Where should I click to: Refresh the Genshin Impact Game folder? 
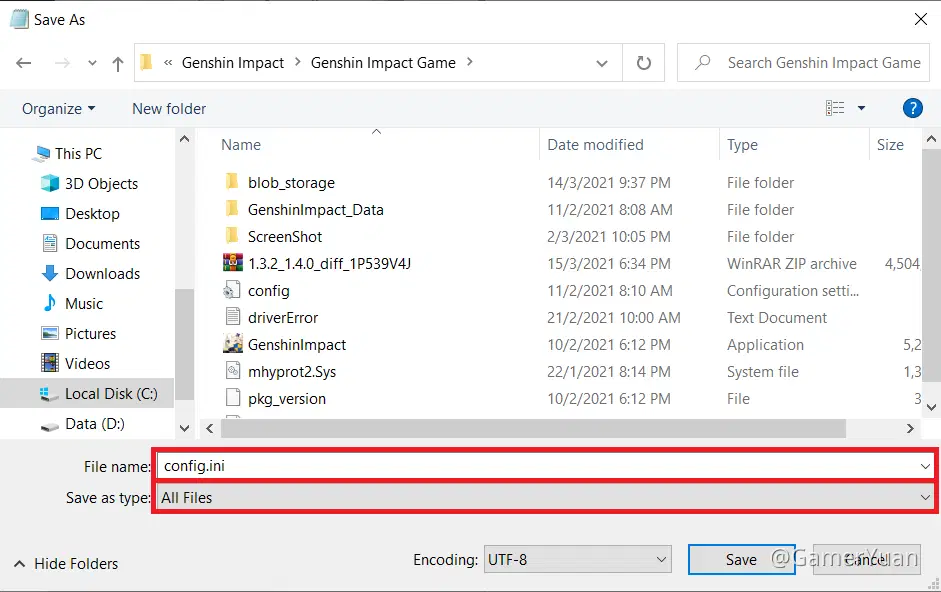[x=643, y=62]
